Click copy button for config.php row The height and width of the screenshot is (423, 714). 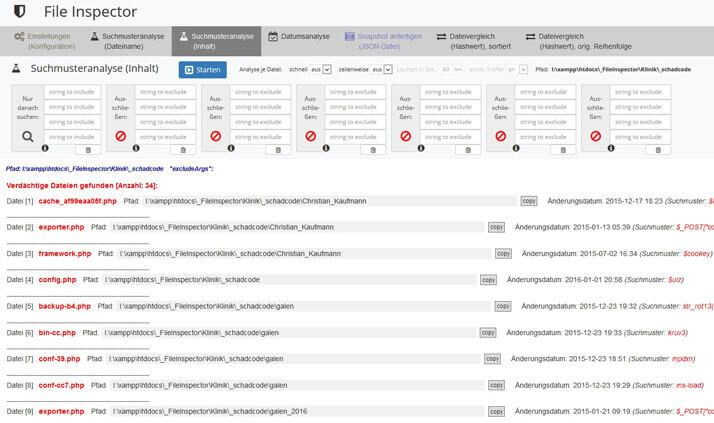tap(488, 280)
